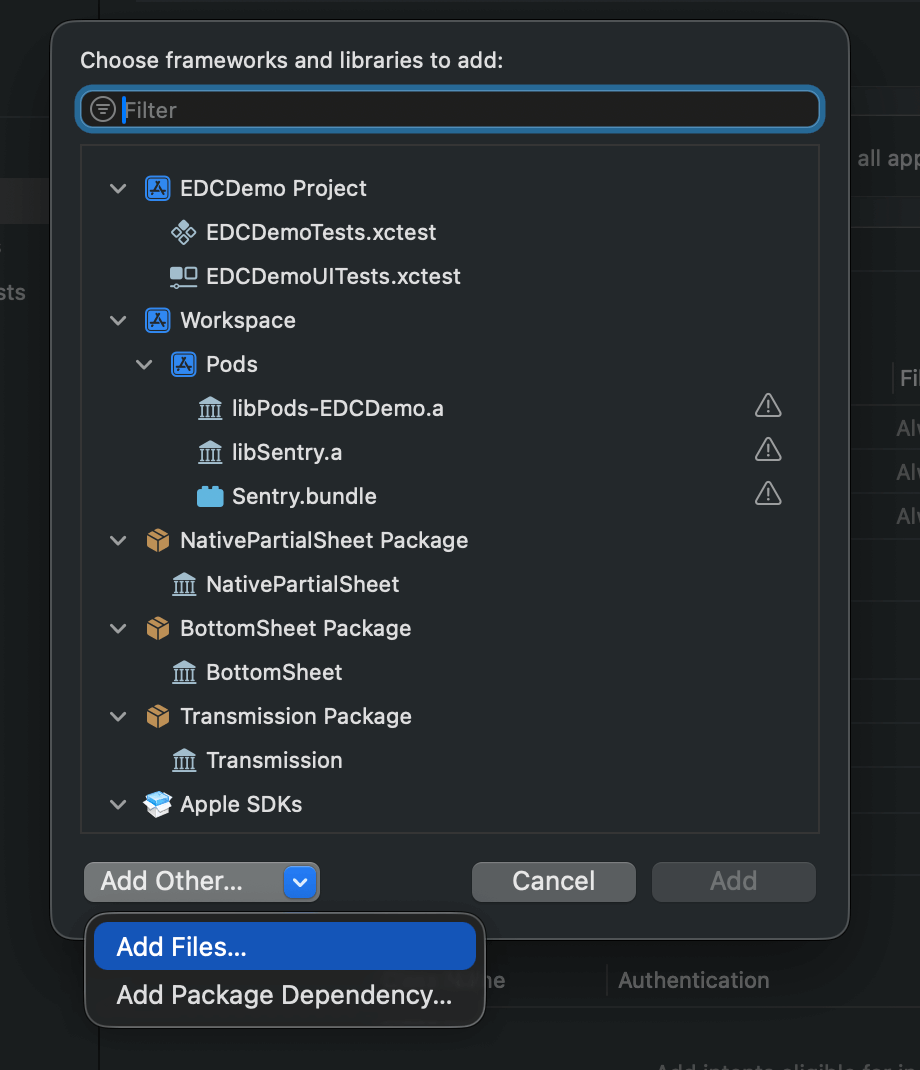Click the warning triangle beside Sentry.bundle
Image resolution: width=920 pixels, height=1070 pixels.
767,493
